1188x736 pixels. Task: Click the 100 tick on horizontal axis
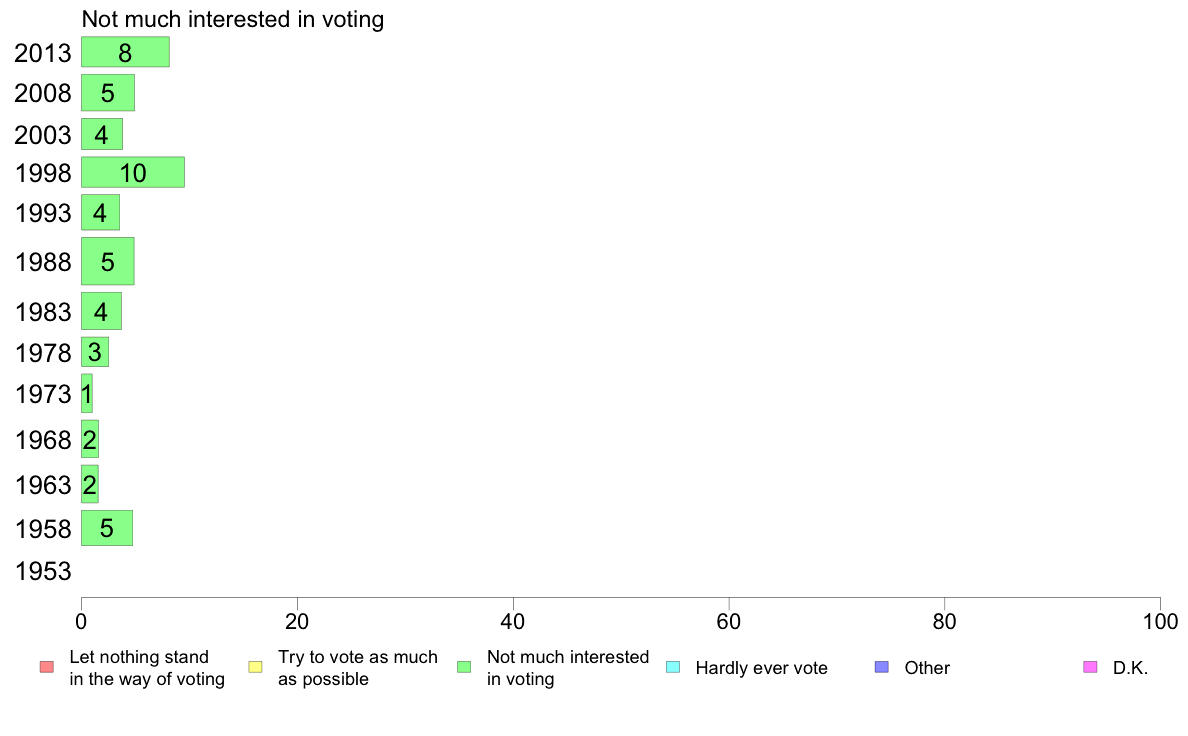[x=1160, y=622]
